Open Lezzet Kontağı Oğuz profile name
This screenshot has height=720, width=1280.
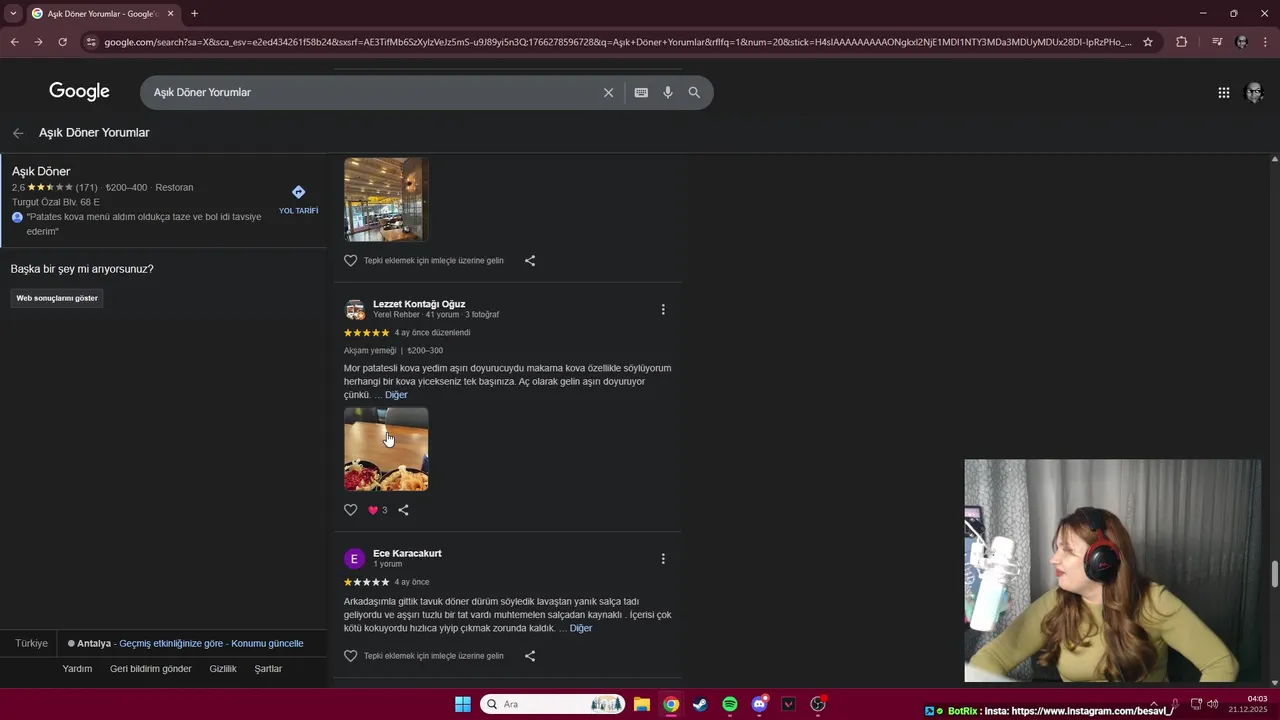pos(419,304)
